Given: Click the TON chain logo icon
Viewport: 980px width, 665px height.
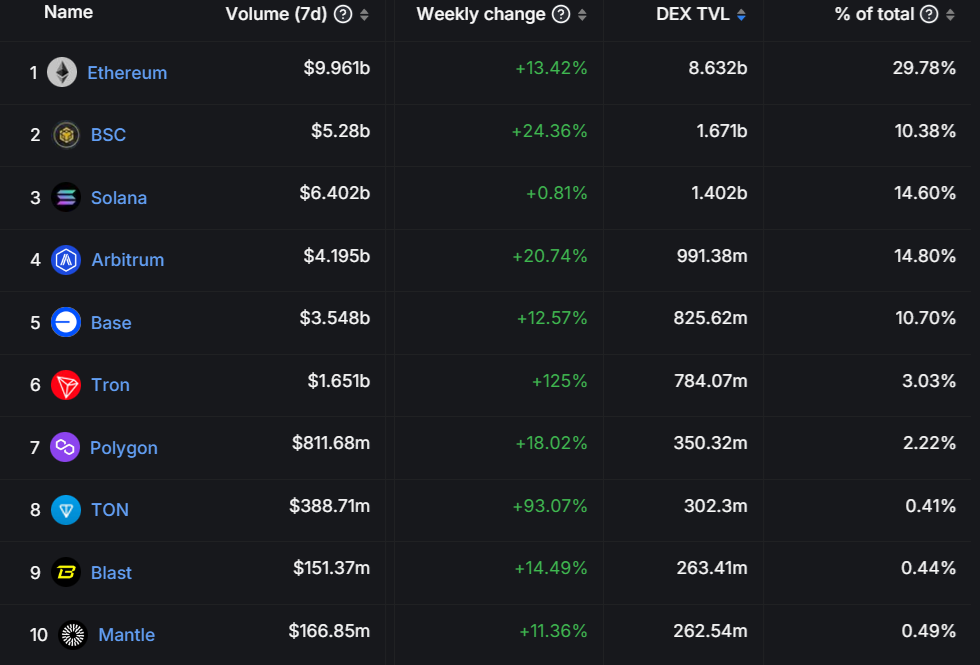Looking at the screenshot, I should (x=66, y=510).
